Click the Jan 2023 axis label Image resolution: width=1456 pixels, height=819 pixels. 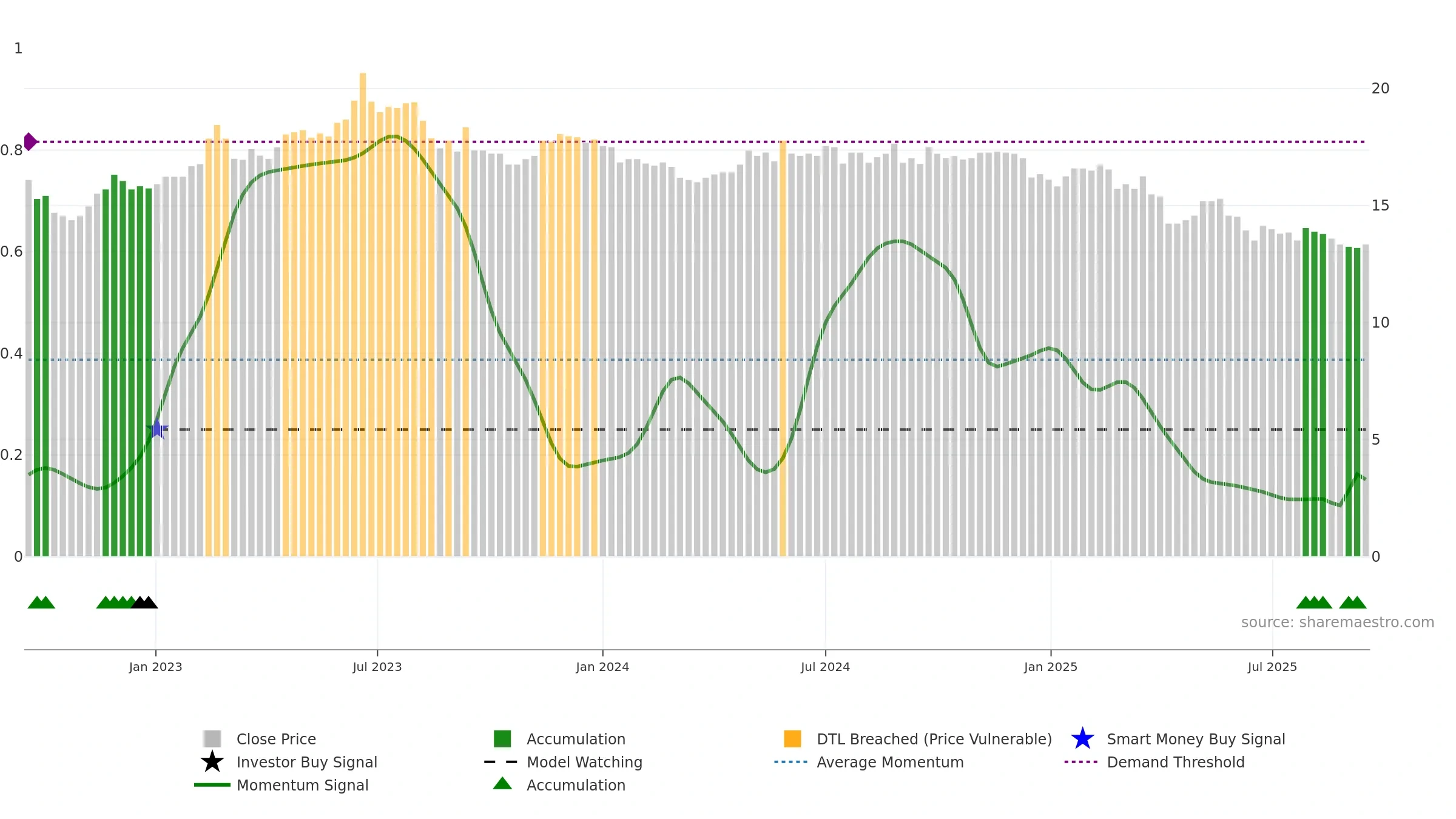coord(155,667)
